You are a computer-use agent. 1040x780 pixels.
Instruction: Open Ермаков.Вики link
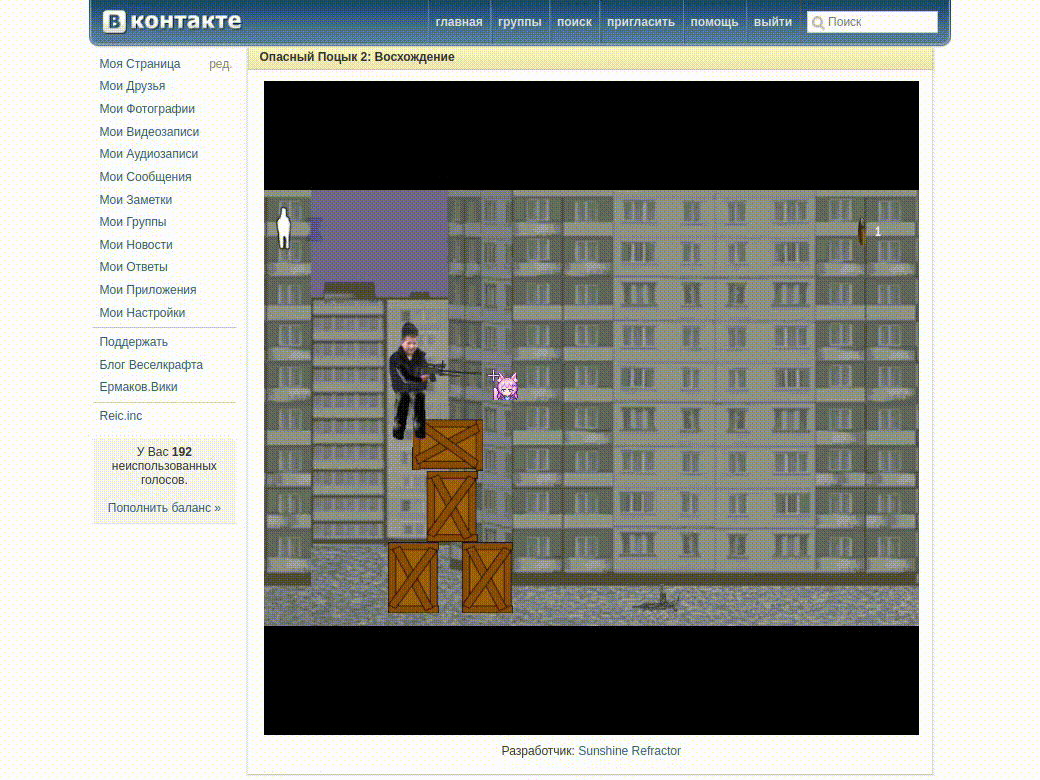coord(138,387)
